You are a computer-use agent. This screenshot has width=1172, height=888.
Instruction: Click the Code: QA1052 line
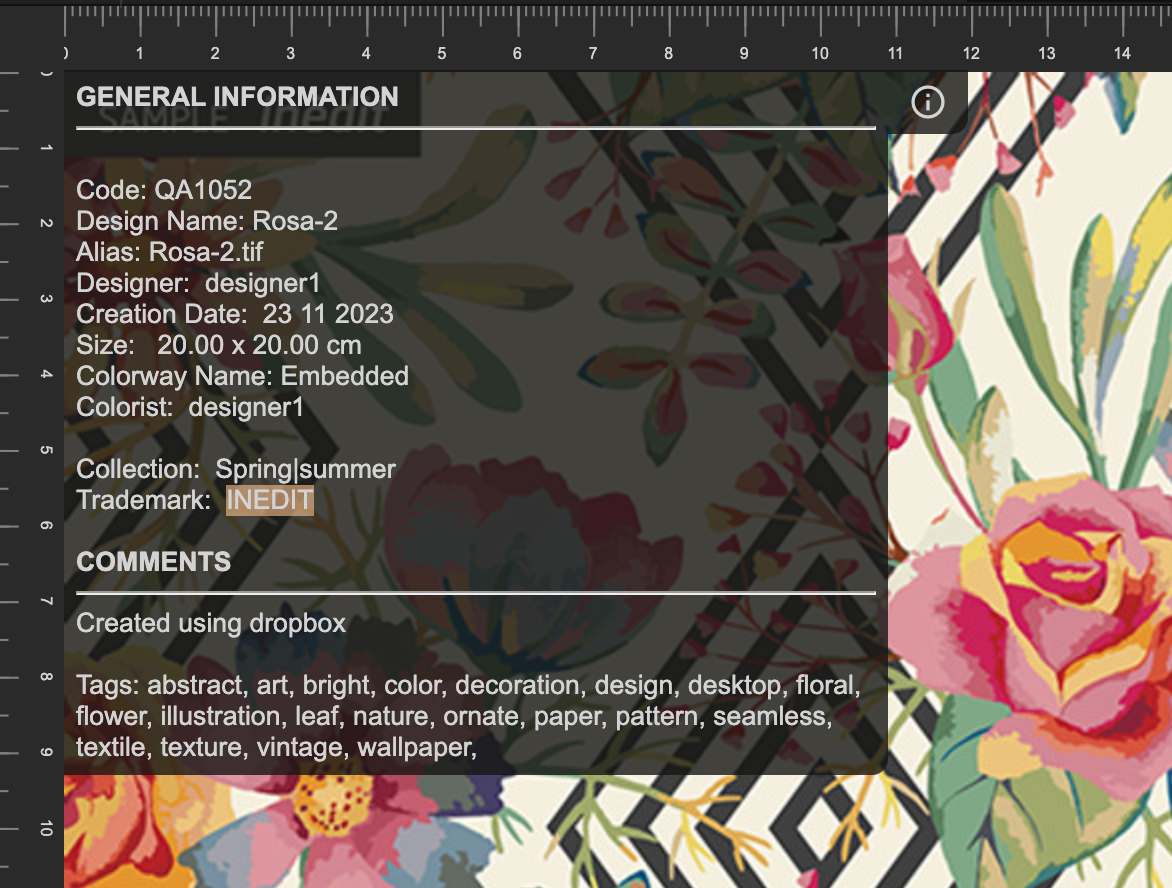pos(164,190)
